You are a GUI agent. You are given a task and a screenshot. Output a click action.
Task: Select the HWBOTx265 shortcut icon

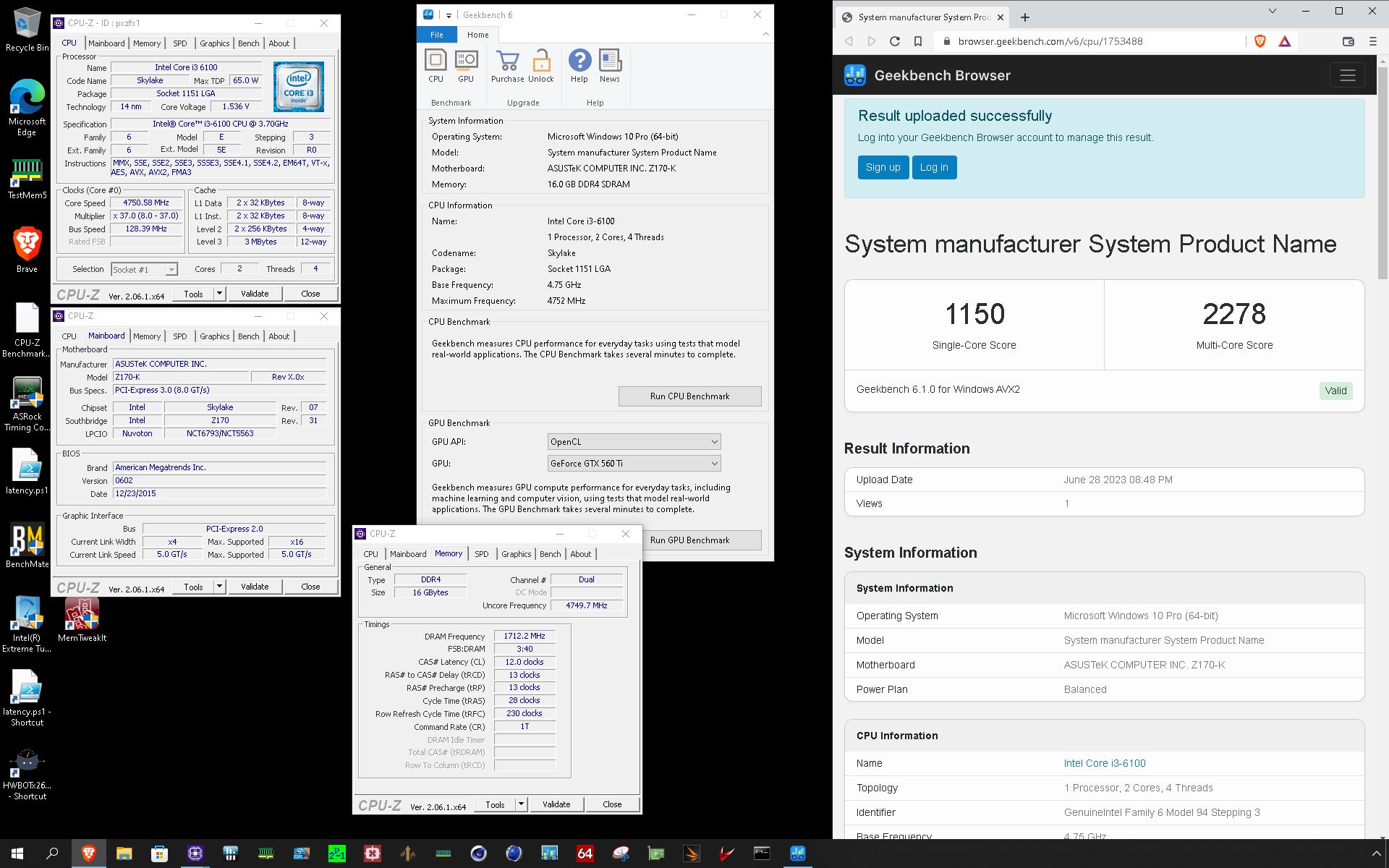(x=27, y=775)
